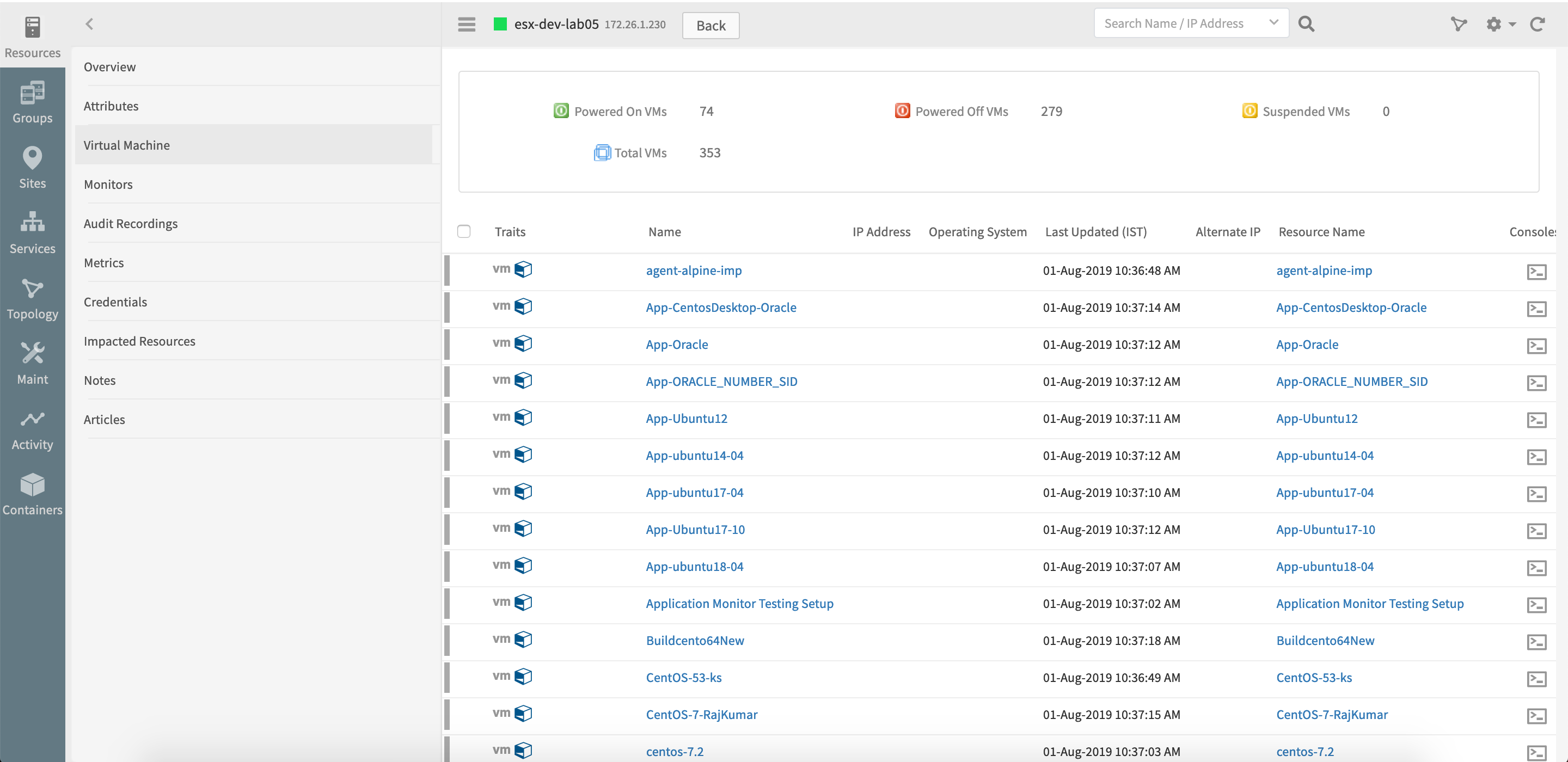The height and width of the screenshot is (762, 1568).
Task: Collapse the left navigation panel chevron
Action: (x=89, y=24)
